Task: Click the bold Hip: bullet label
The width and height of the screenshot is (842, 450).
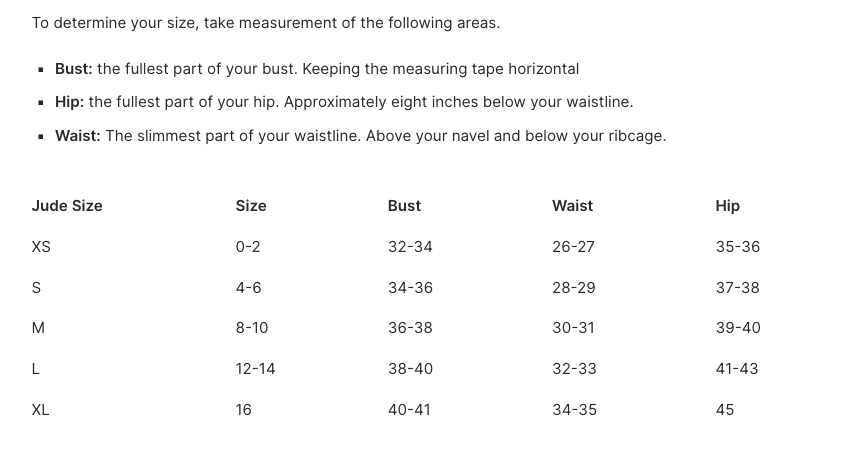Action: pos(69,101)
